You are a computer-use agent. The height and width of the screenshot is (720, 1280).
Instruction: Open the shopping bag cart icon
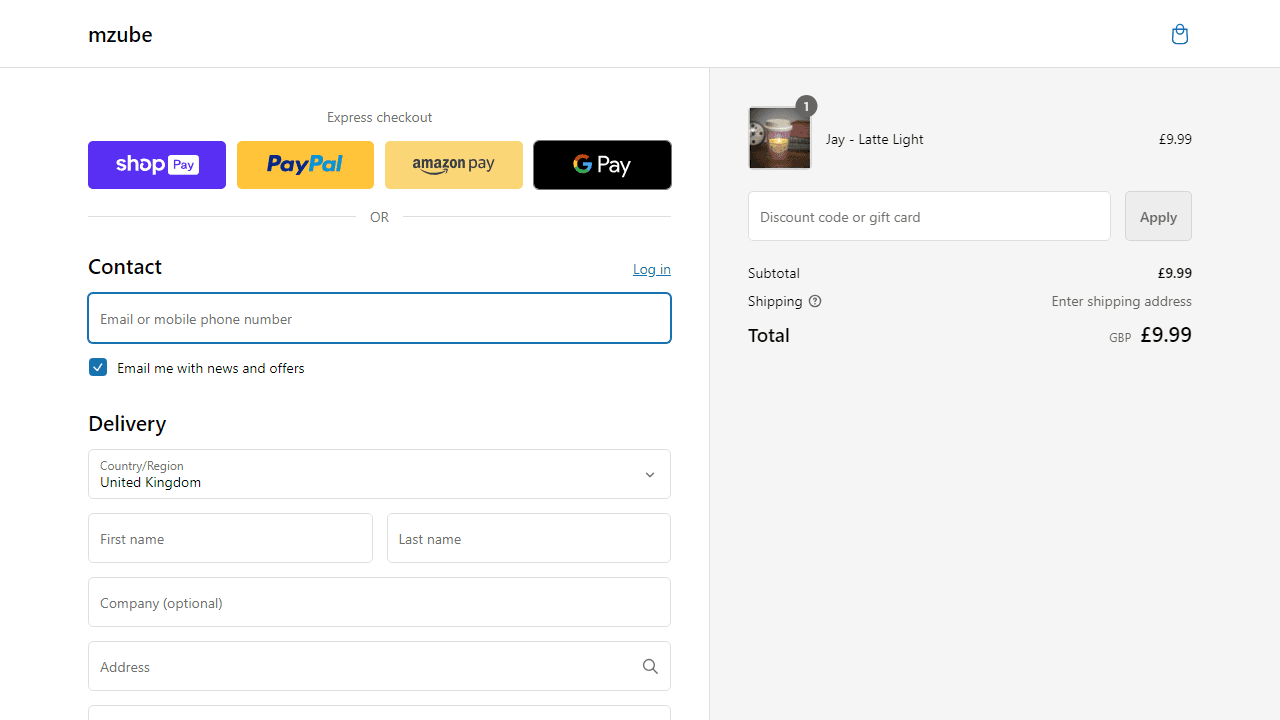click(1180, 34)
